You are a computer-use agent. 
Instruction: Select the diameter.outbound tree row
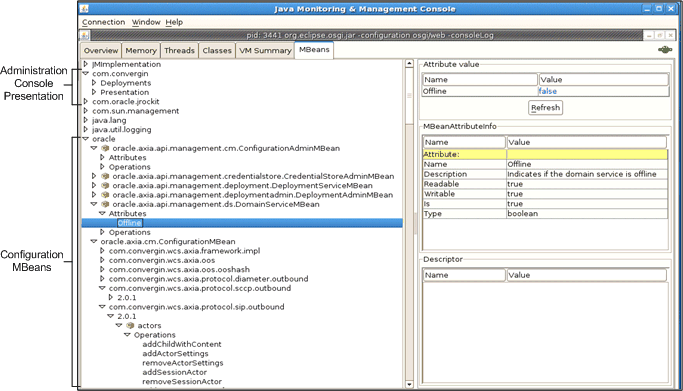[x=208, y=279]
